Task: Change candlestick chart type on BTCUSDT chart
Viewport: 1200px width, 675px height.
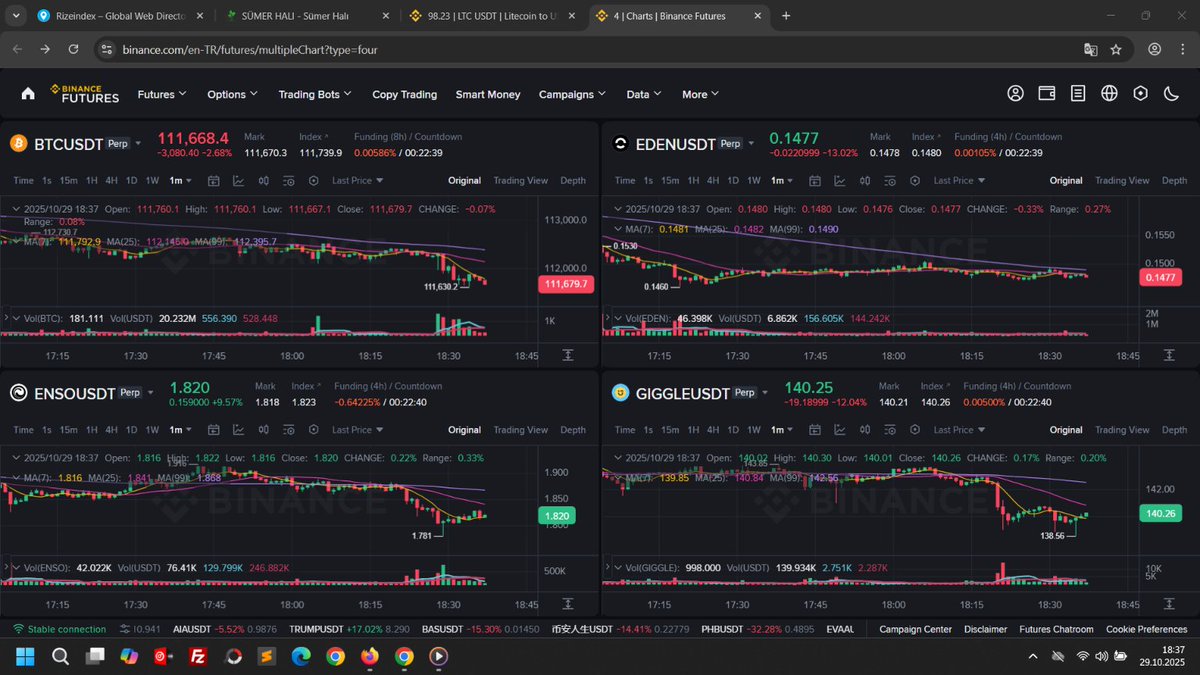Action: tap(264, 181)
